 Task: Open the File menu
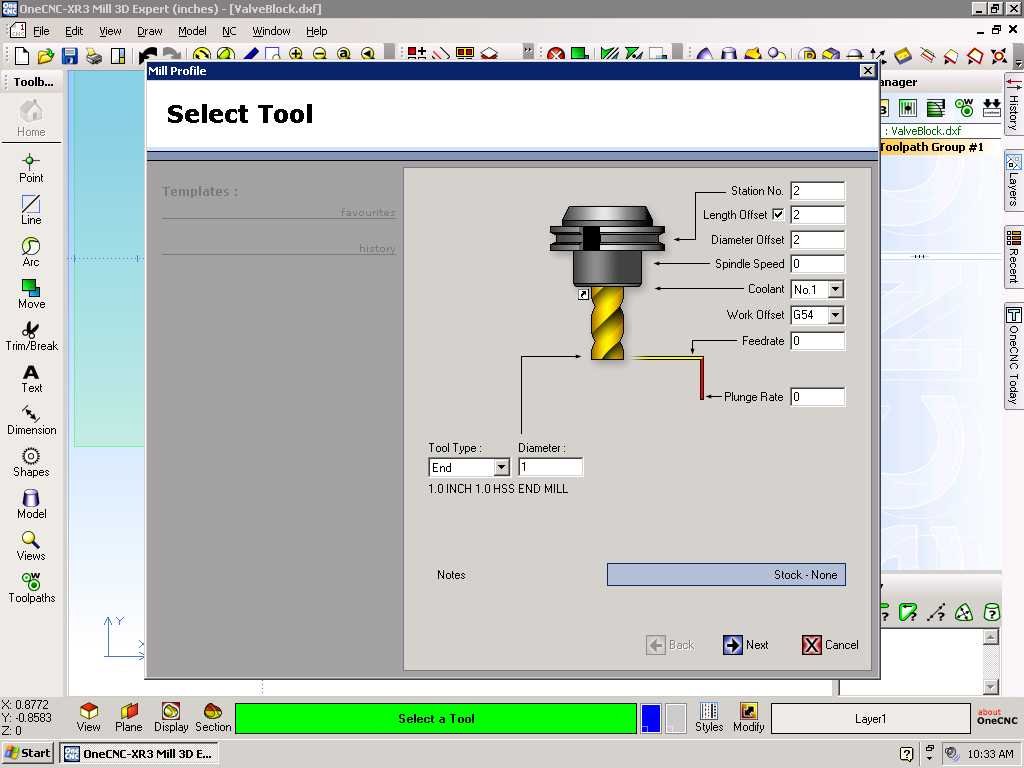pyautogui.click(x=41, y=31)
